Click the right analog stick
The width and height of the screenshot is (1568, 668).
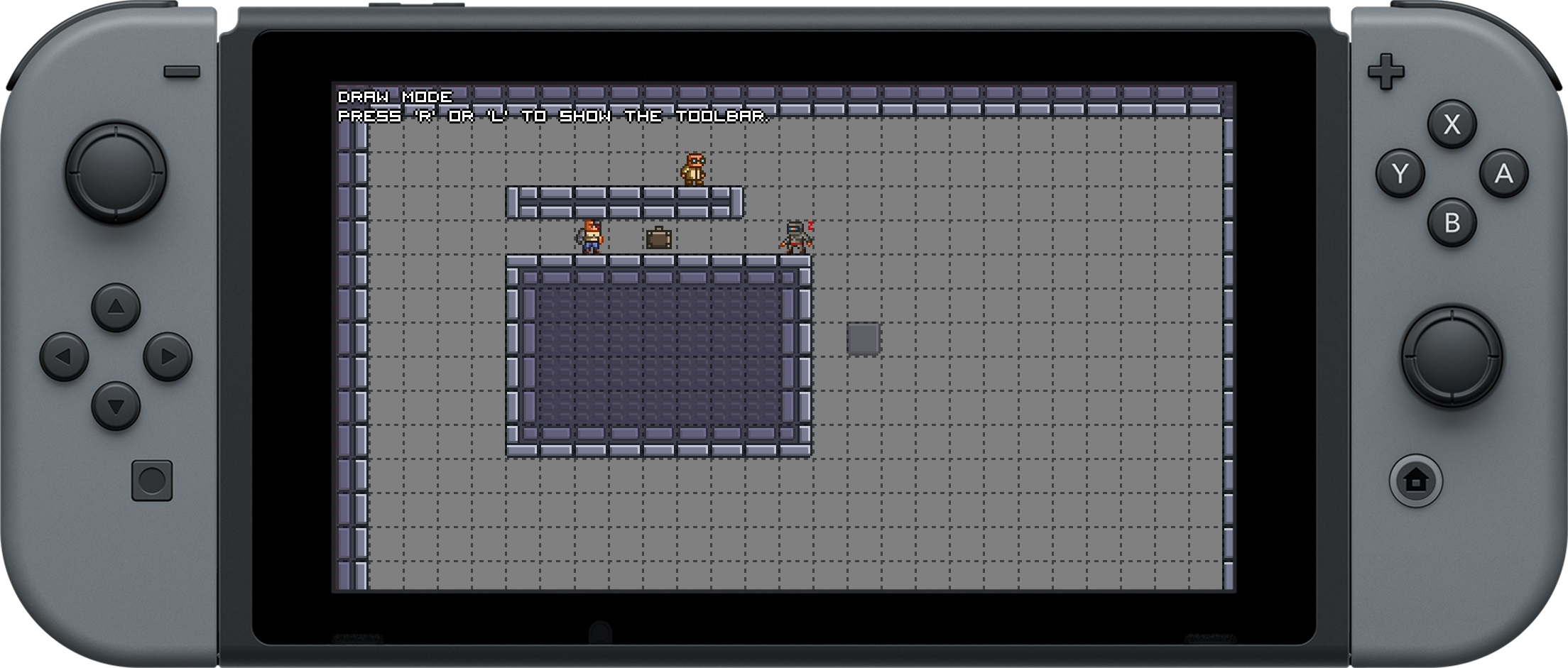[1451, 356]
